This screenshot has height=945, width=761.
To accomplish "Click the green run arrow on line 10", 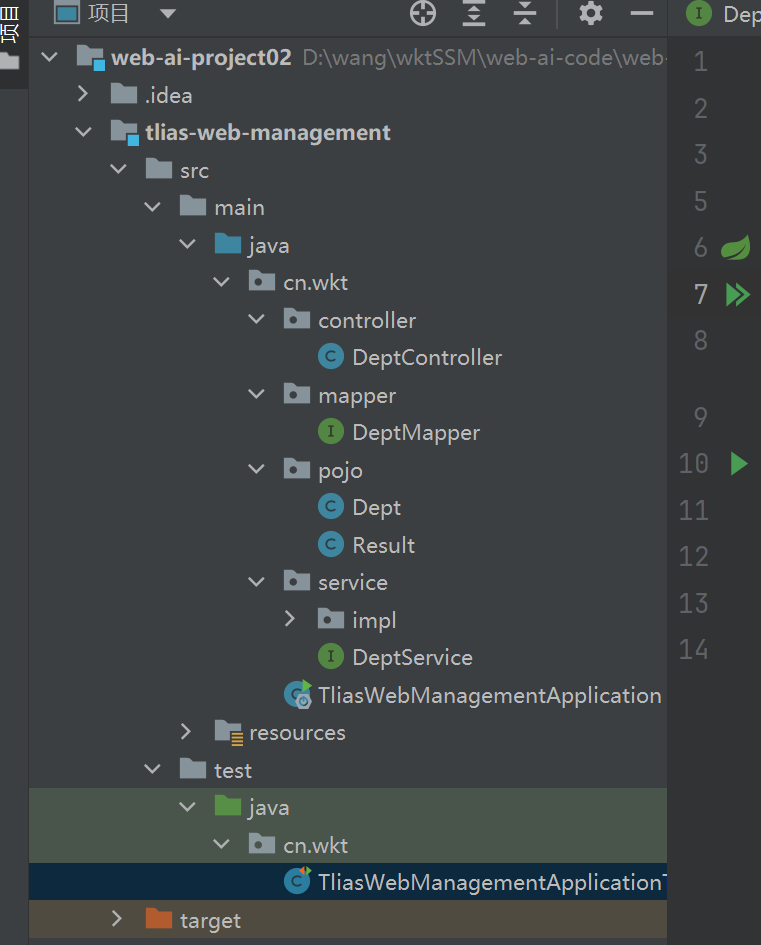I will pyautogui.click(x=739, y=463).
